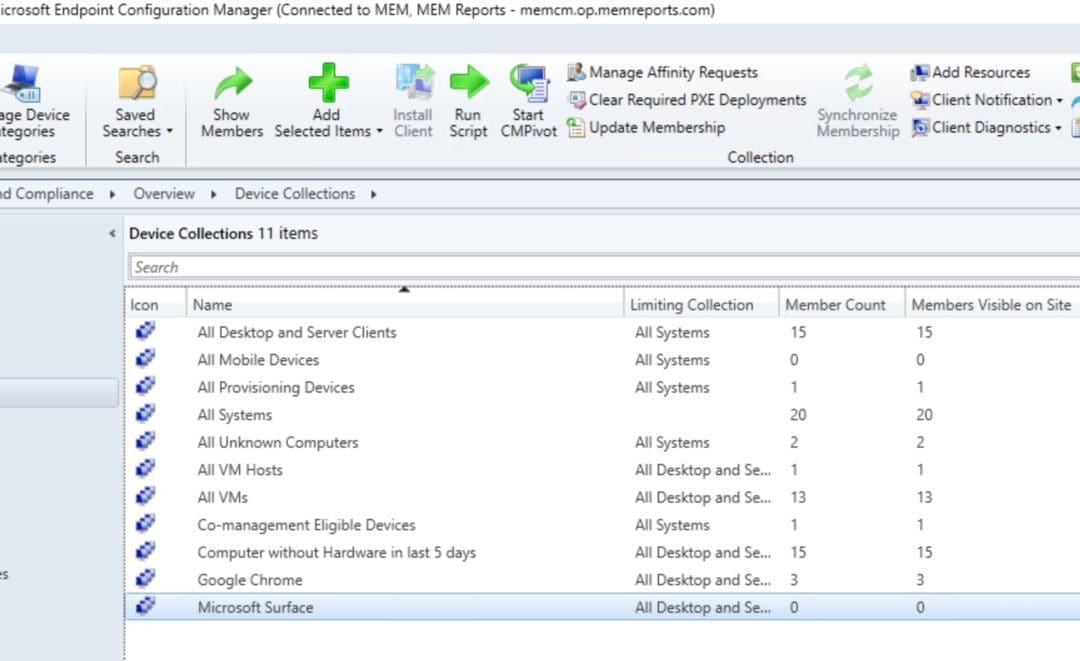The height and width of the screenshot is (661, 1080).
Task: Click Client Diagnostics icon
Action: tap(920, 127)
